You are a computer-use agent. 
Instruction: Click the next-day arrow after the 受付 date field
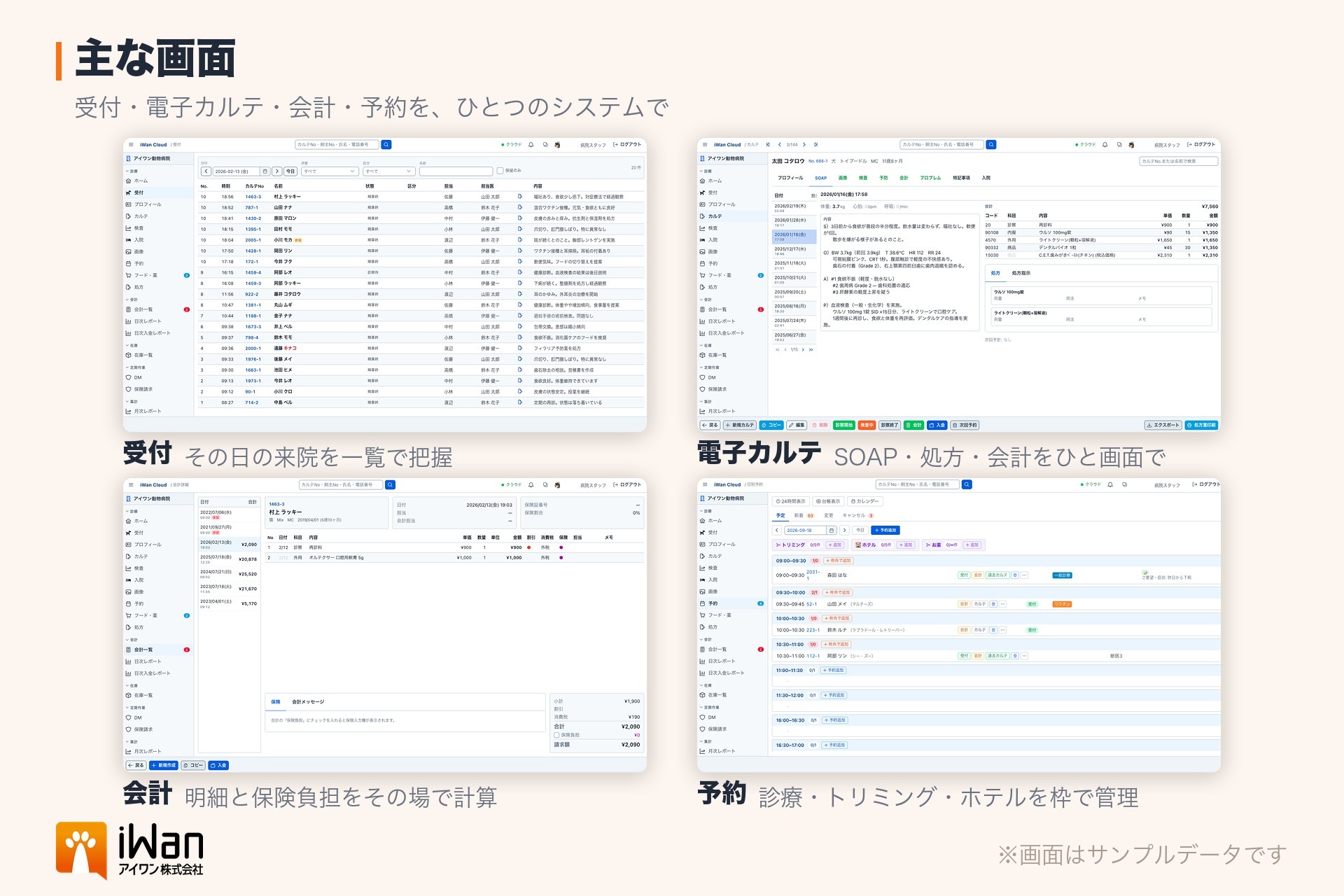point(277,171)
